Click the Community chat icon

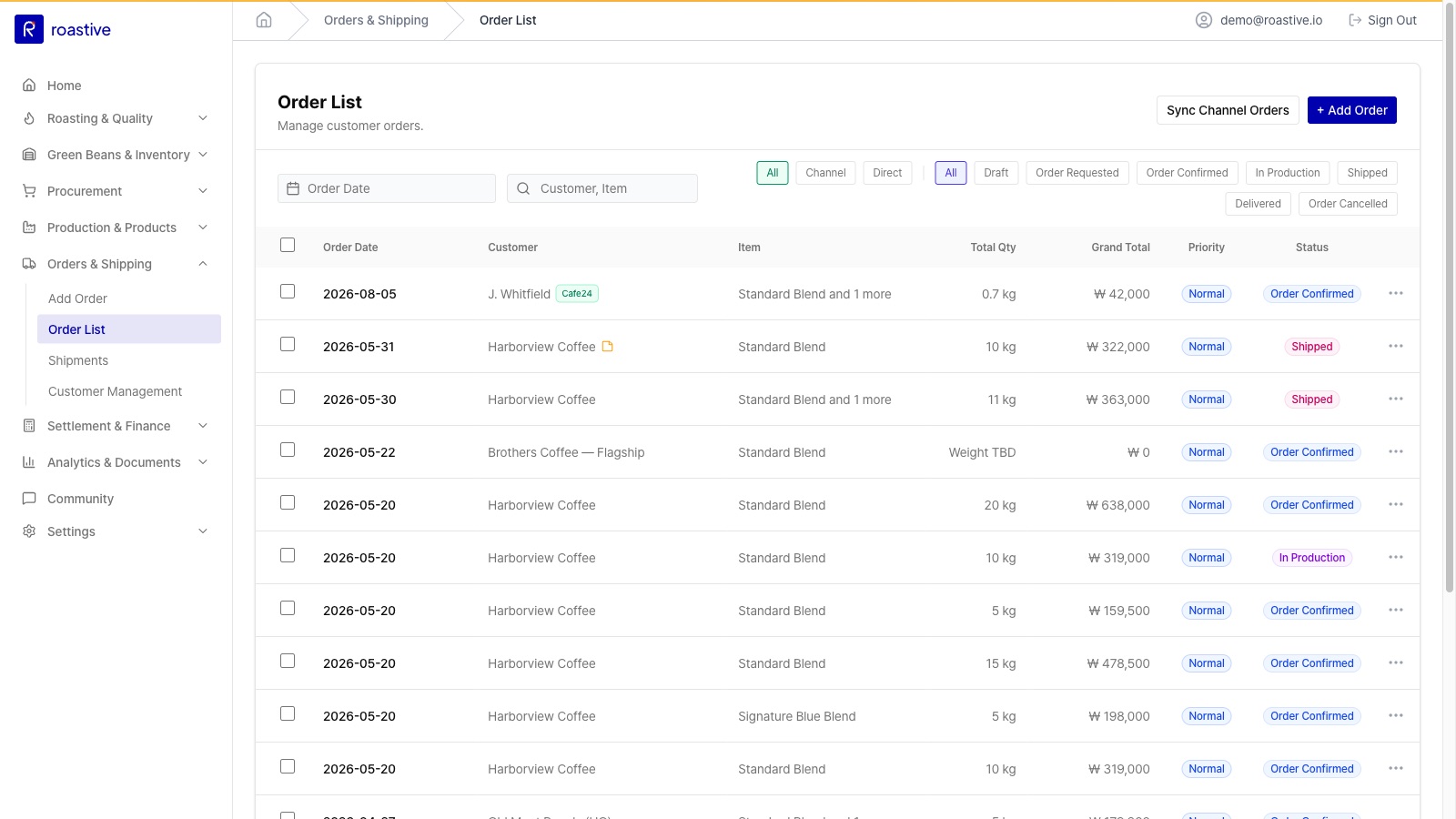coord(29,499)
